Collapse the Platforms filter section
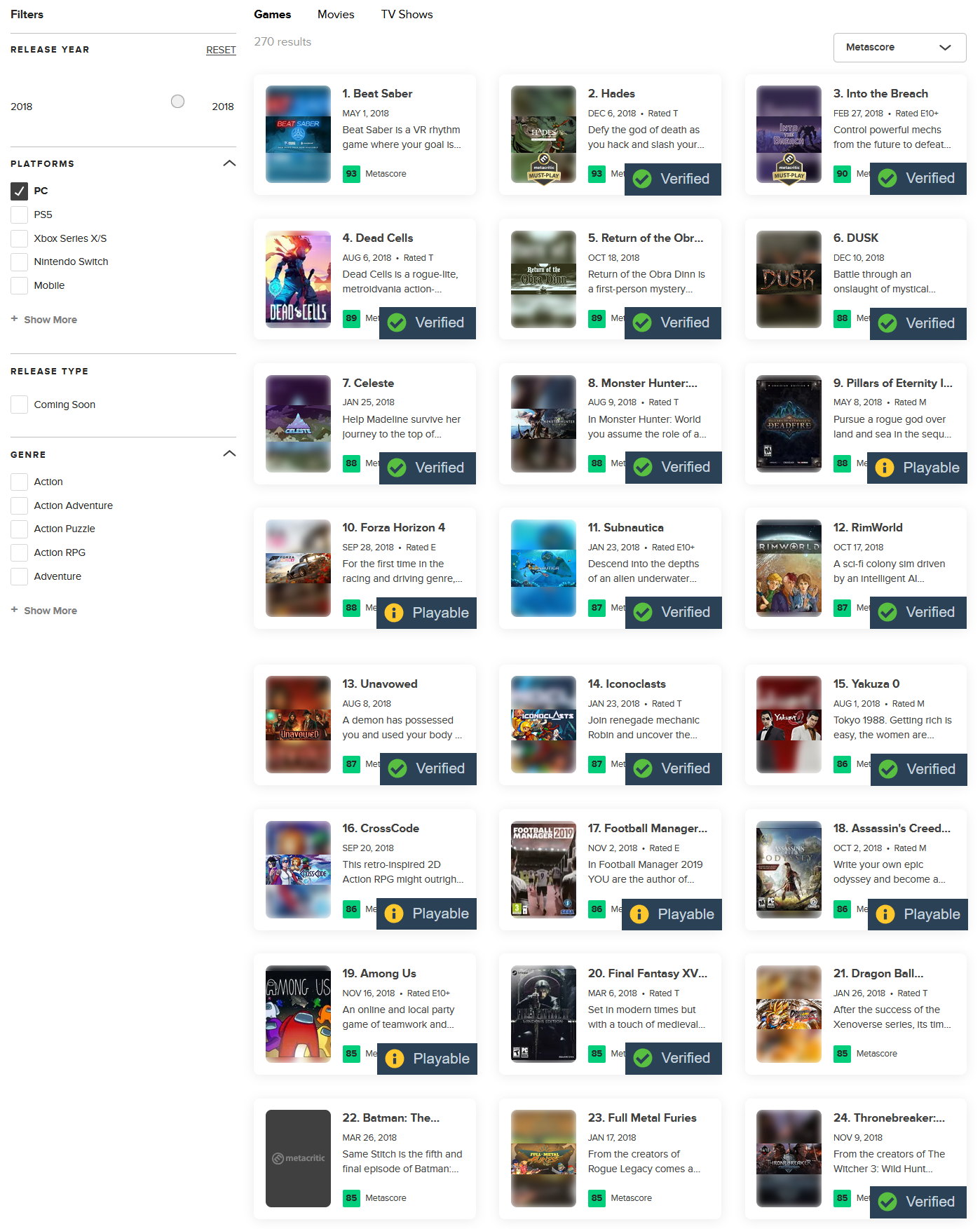Viewport: 980px width, 1229px height. point(229,163)
